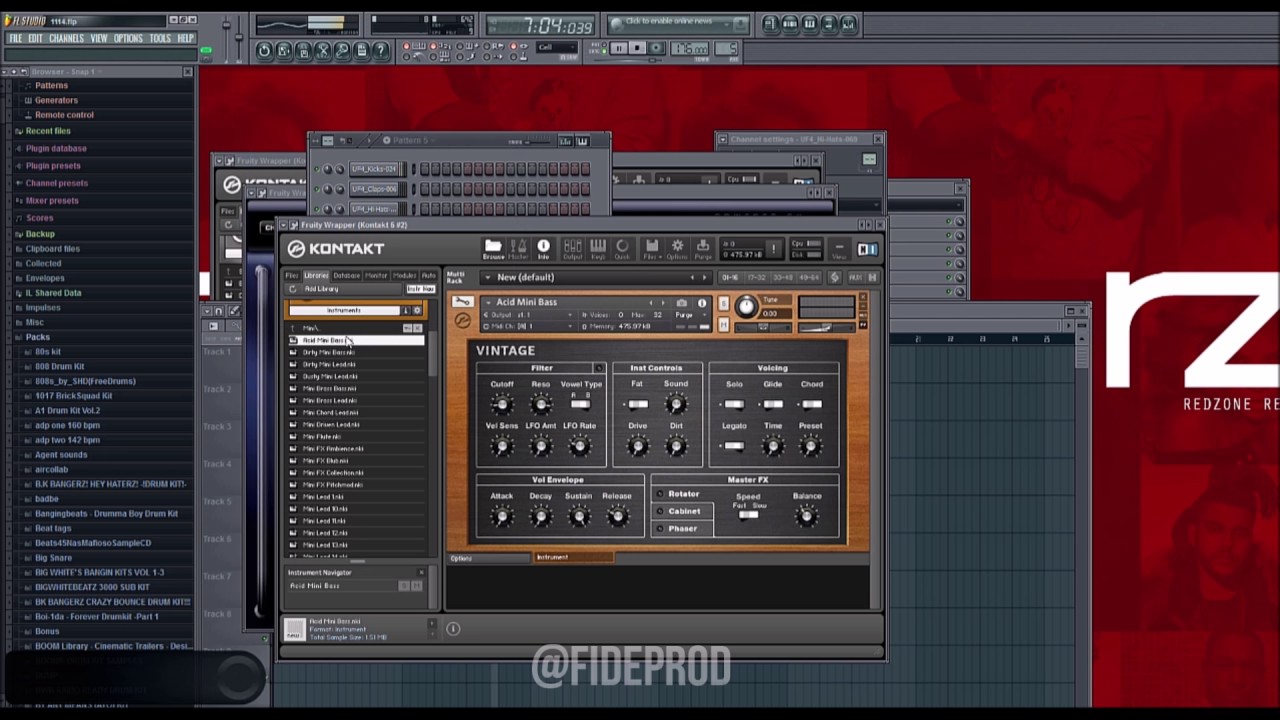The image size is (1280, 720).
Task: Click the FL Studio help question-mark icon
Action: [380, 50]
